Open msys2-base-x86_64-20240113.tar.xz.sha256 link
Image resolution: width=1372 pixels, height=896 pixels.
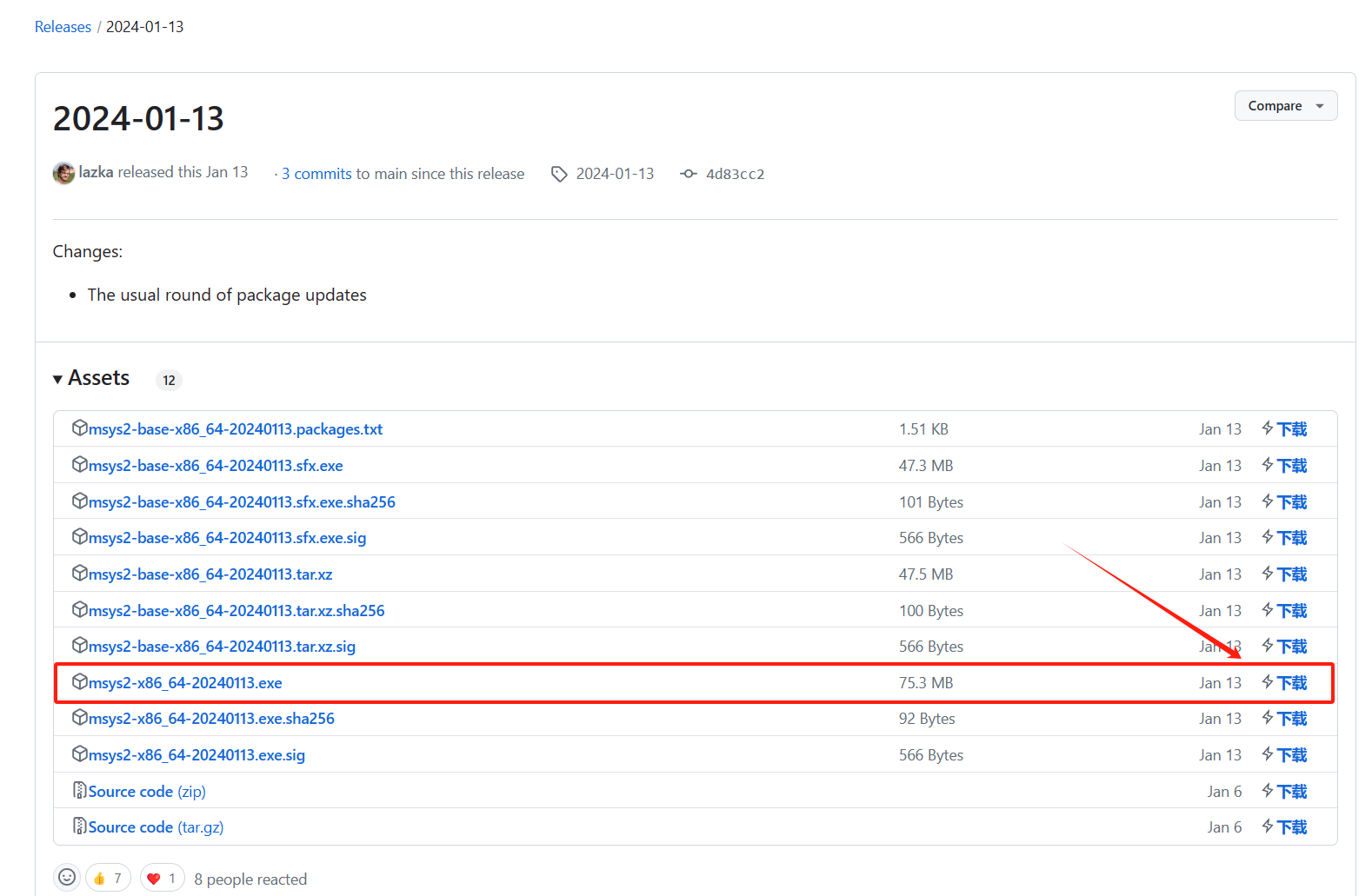pos(236,611)
